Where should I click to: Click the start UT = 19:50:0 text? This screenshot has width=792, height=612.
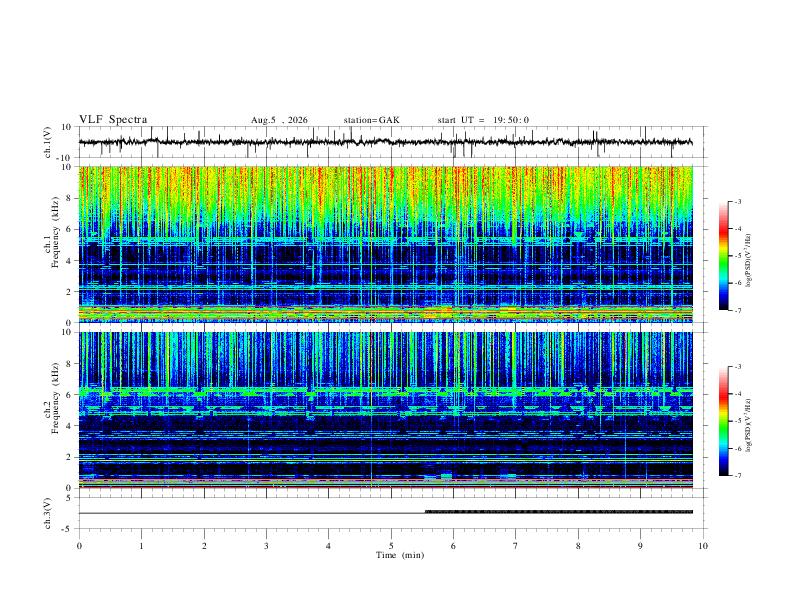click(483, 120)
